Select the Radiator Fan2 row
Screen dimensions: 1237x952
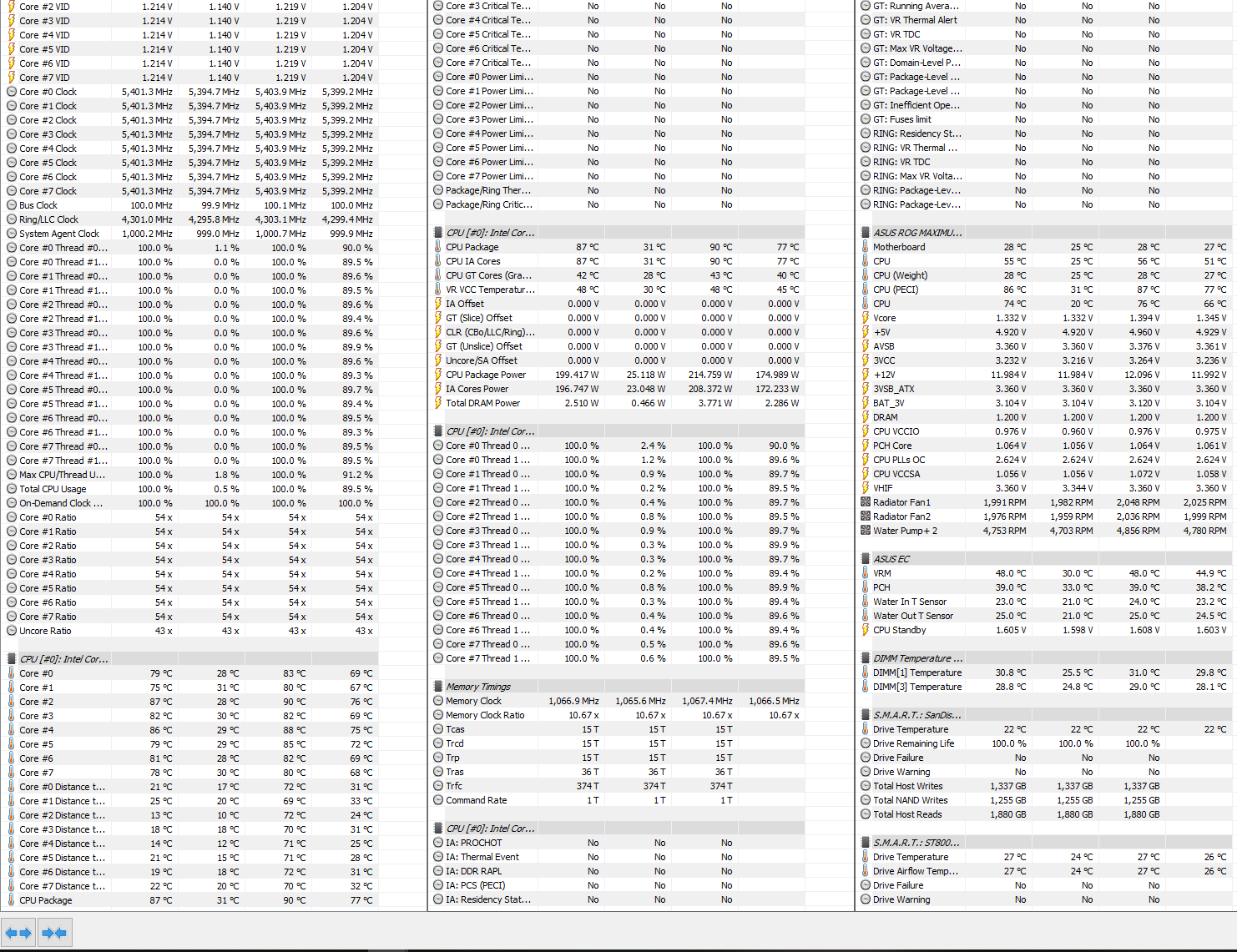[x=1045, y=516]
